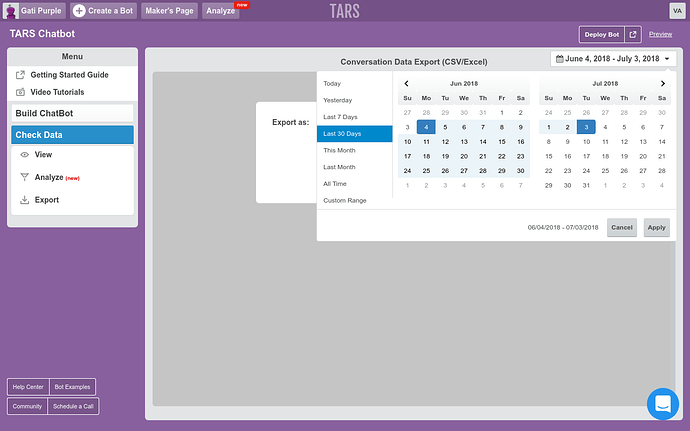Click the Deploy Bot button
This screenshot has width=690, height=431.
[602, 34]
